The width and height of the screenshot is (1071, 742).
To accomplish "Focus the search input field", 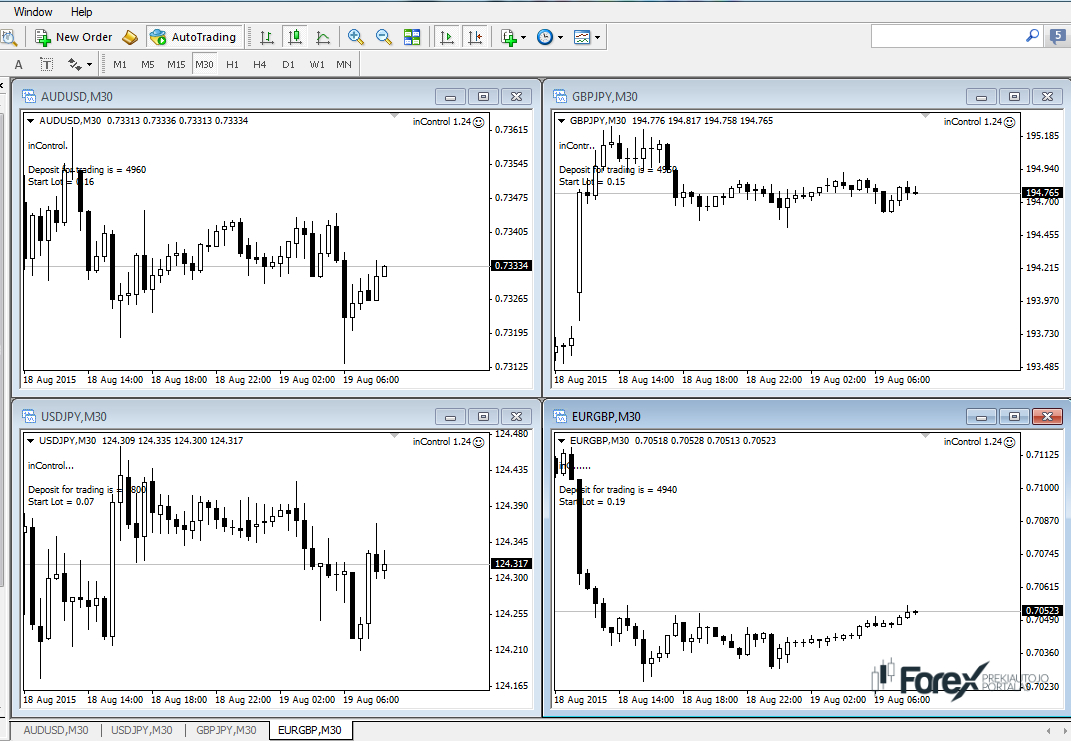I will point(948,36).
